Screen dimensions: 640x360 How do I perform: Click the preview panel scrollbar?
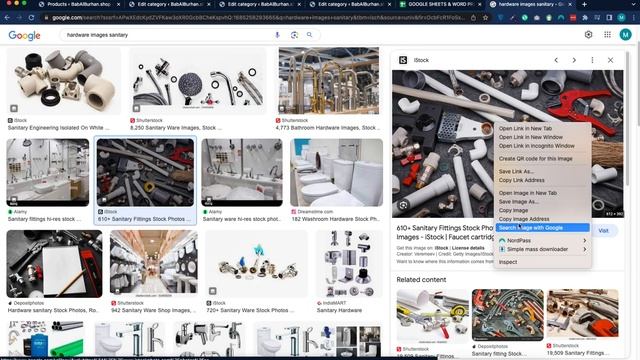627,118
